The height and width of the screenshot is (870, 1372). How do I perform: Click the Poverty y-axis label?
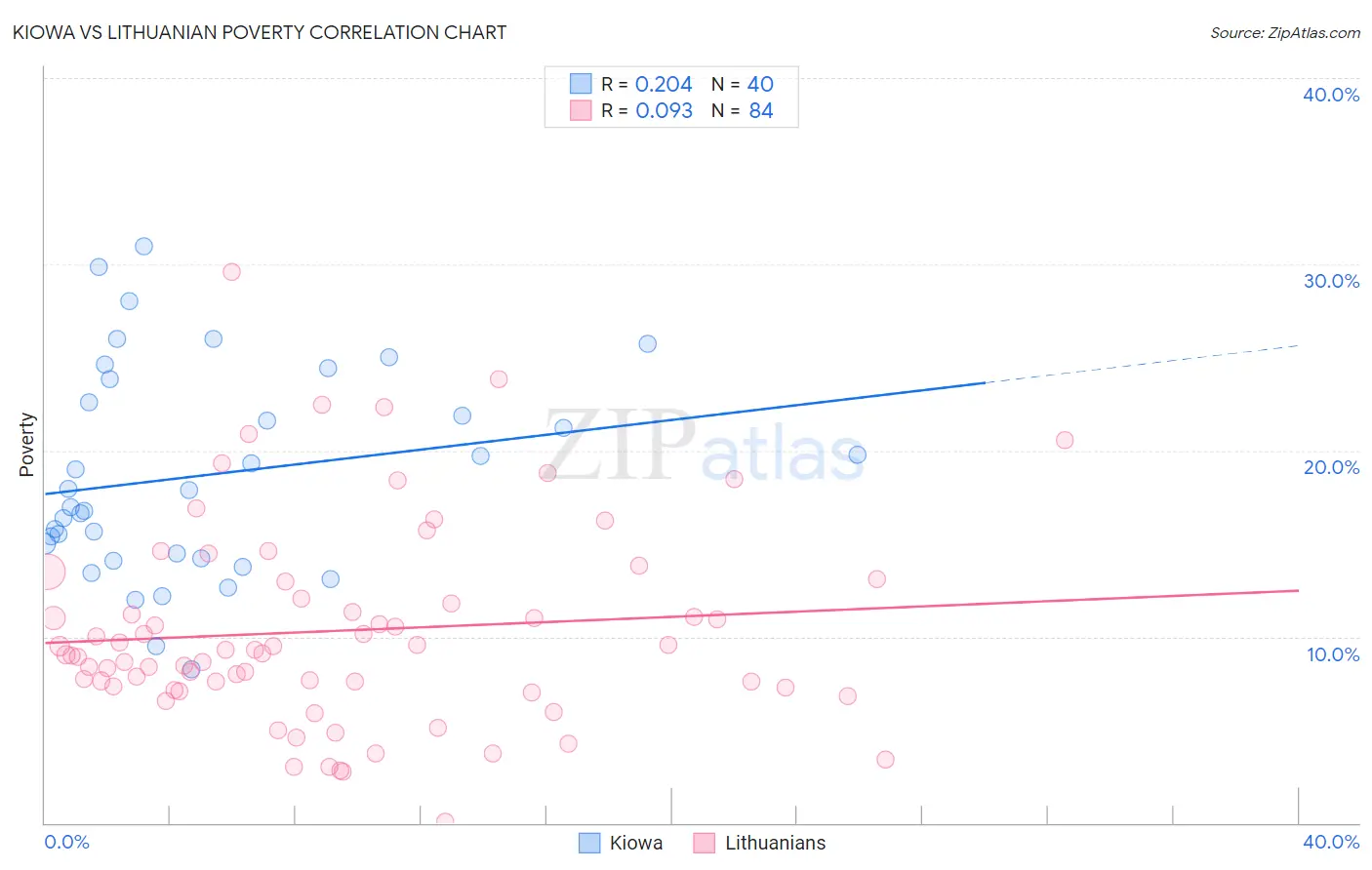pyautogui.click(x=26, y=445)
